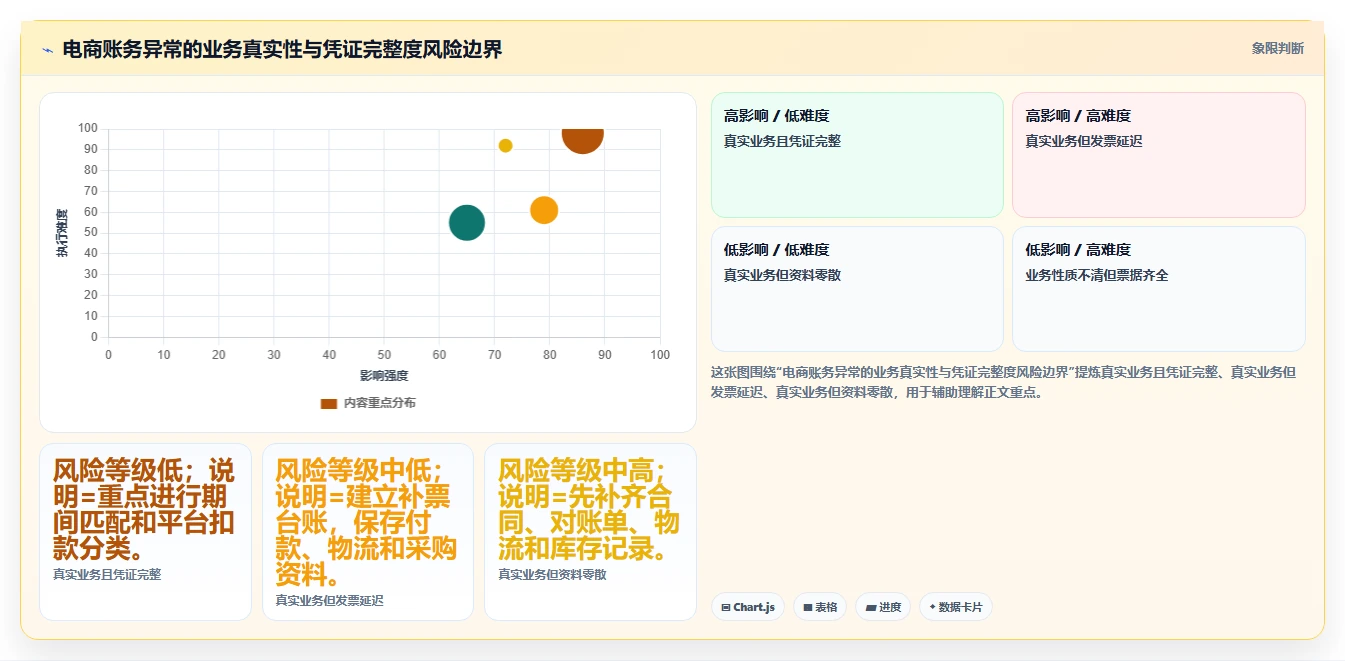Screen dimensions: 1345x661
Task: Click the teal bubble in chart
Action: coord(467,222)
